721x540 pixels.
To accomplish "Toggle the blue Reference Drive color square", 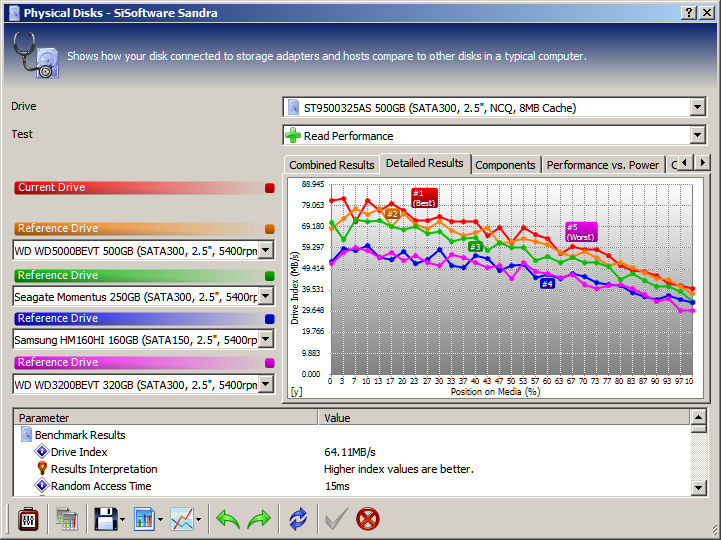I will tap(270, 319).
